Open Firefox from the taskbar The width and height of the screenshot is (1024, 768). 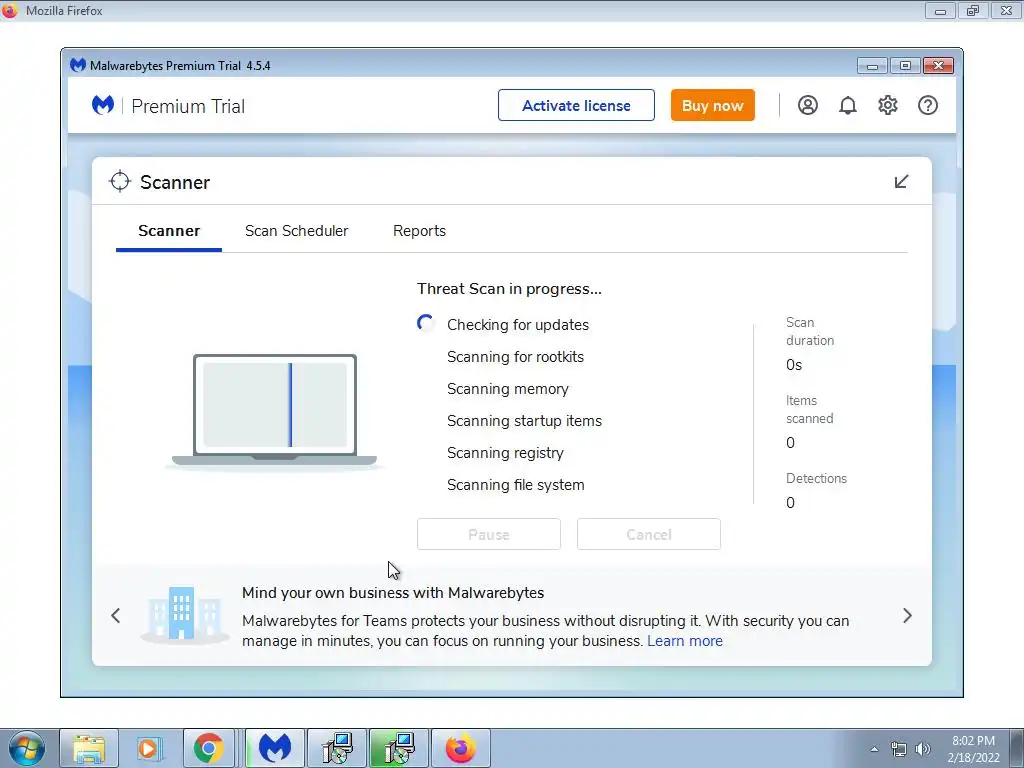(x=460, y=748)
